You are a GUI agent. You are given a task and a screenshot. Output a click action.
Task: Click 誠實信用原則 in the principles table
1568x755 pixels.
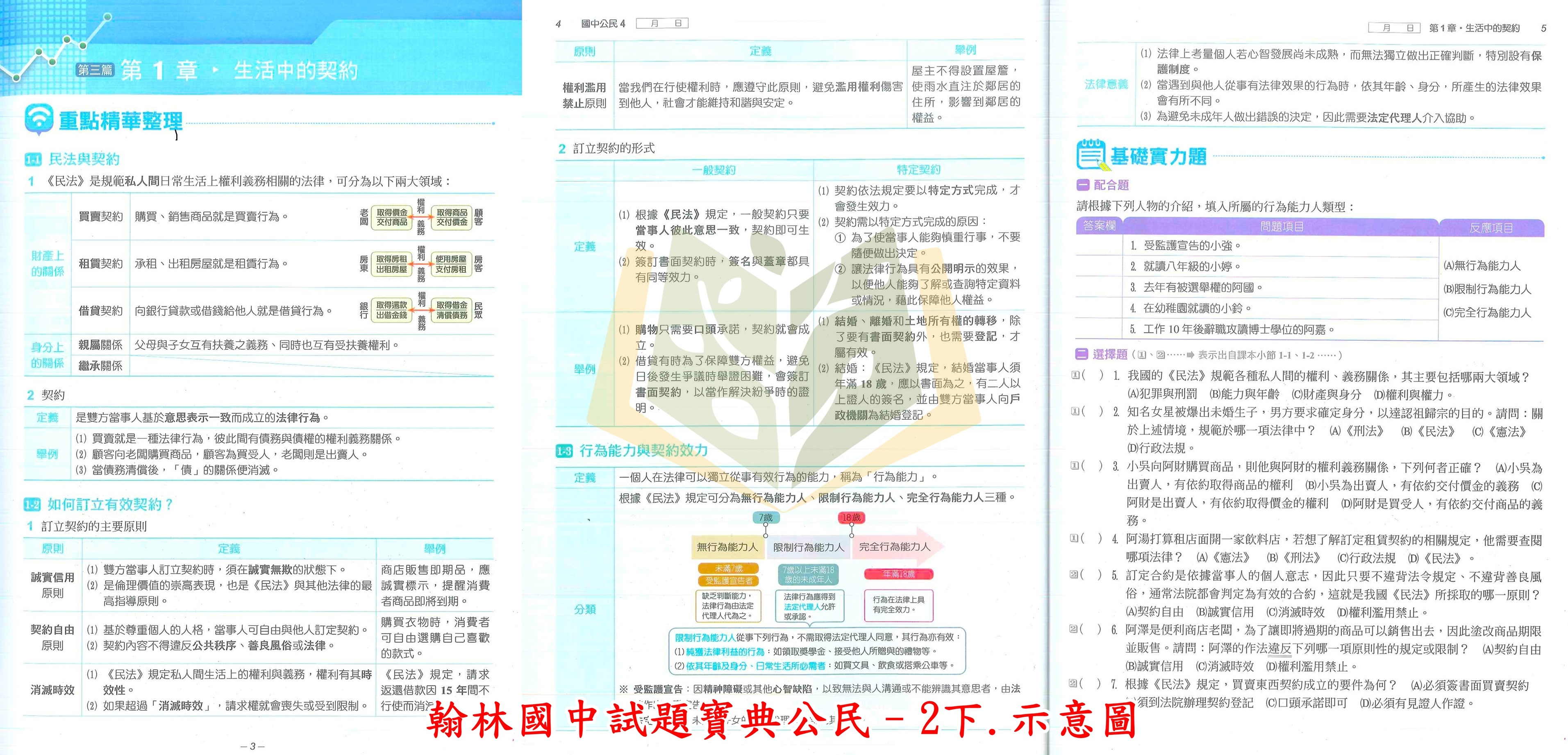52,585
